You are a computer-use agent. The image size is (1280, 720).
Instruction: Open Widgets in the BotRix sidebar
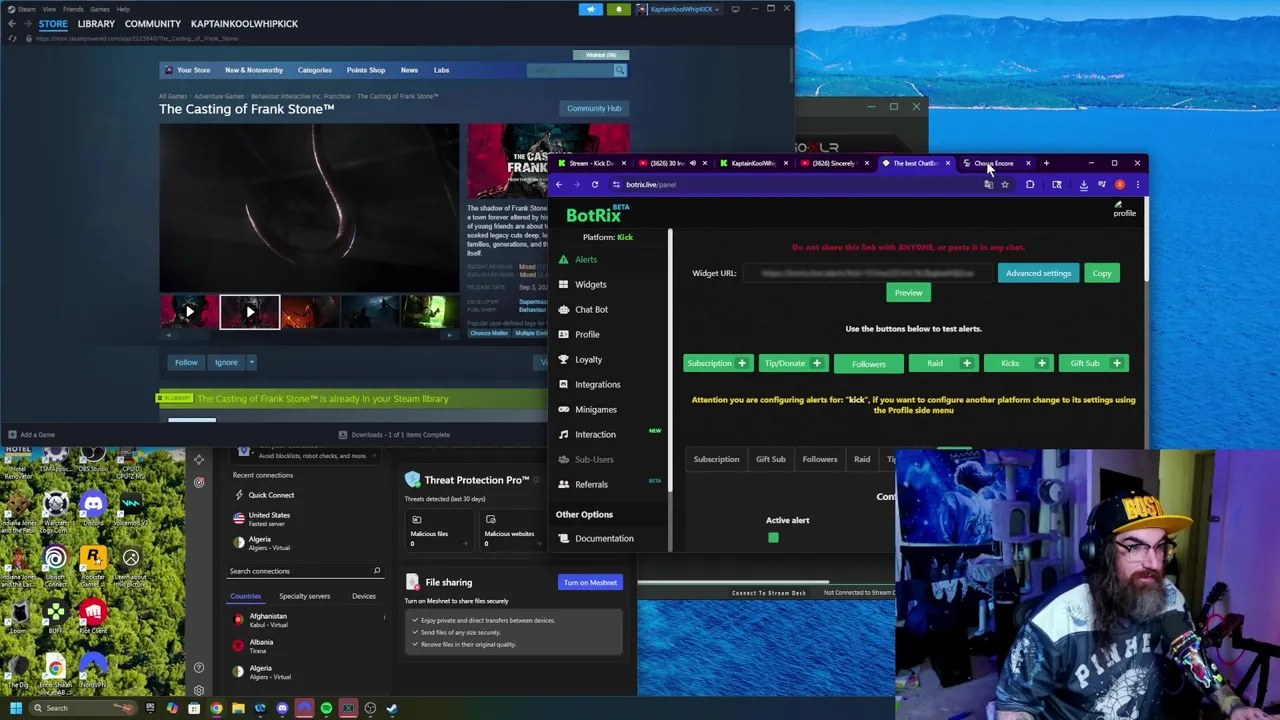pos(590,284)
